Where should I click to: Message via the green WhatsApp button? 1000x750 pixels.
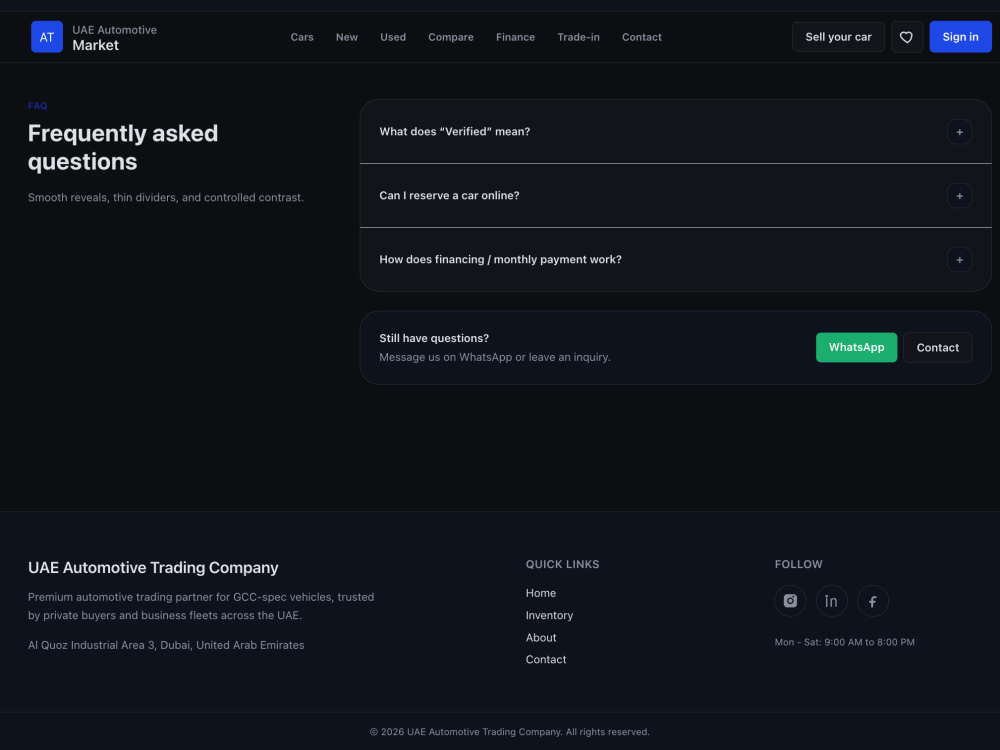pyautogui.click(x=857, y=348)
